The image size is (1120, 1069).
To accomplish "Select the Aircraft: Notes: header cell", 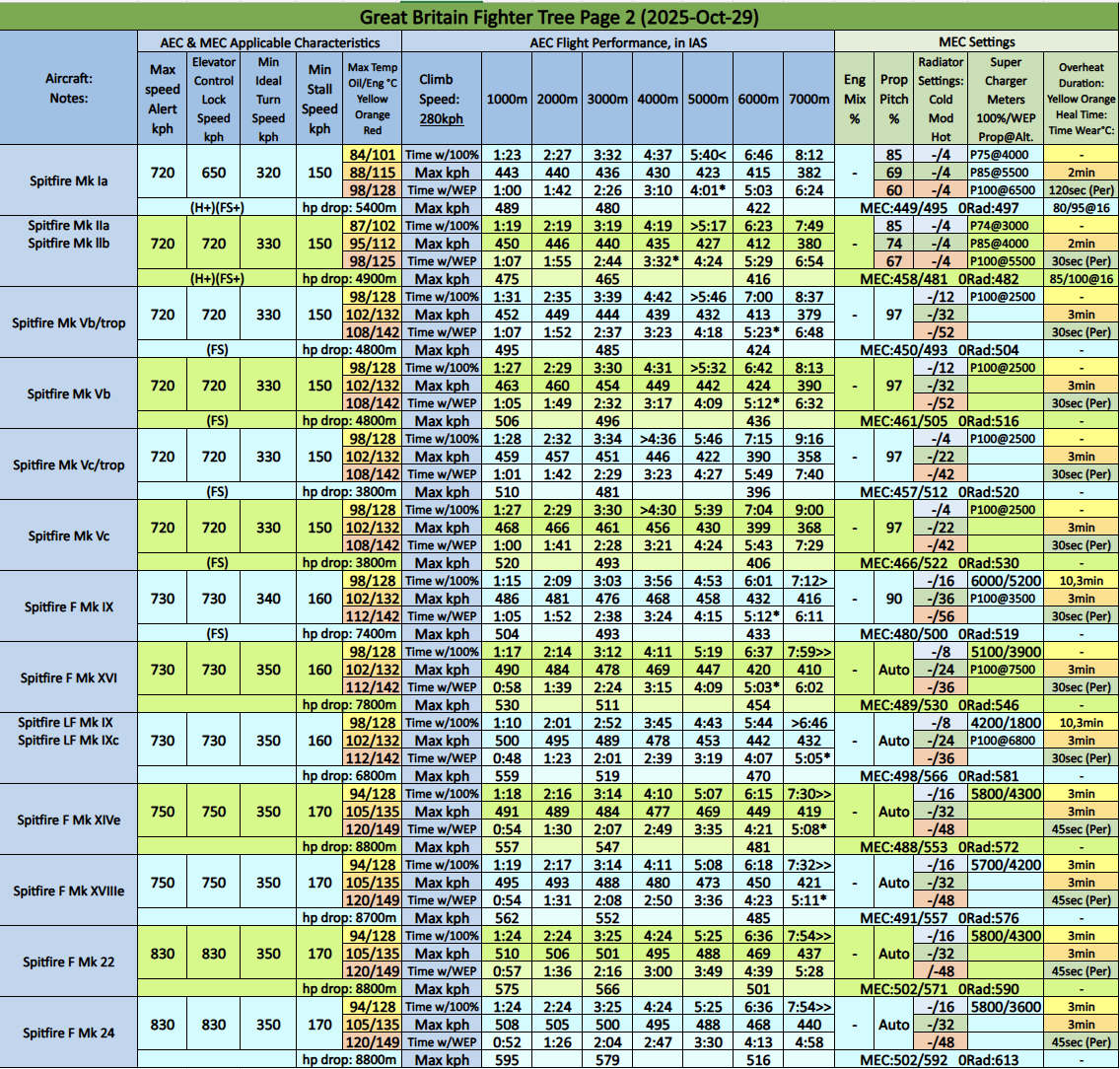I will coord(69,88).
